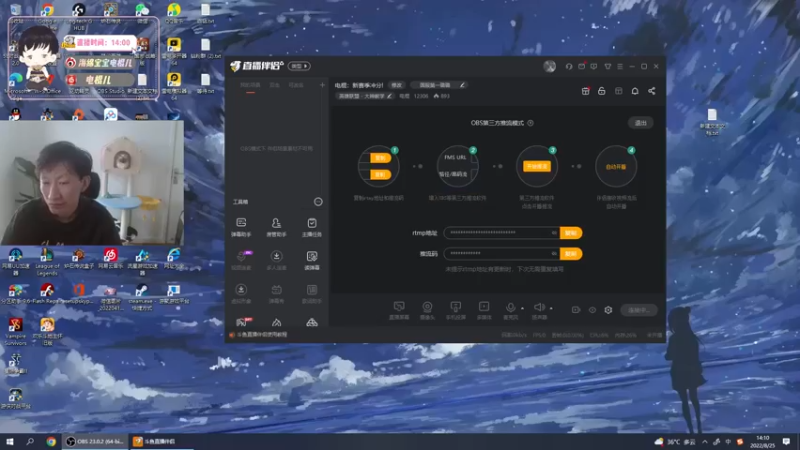Viewport: 800px width, 450px height.
Task: Open the notification bell in the companion app
Action: 635,91
